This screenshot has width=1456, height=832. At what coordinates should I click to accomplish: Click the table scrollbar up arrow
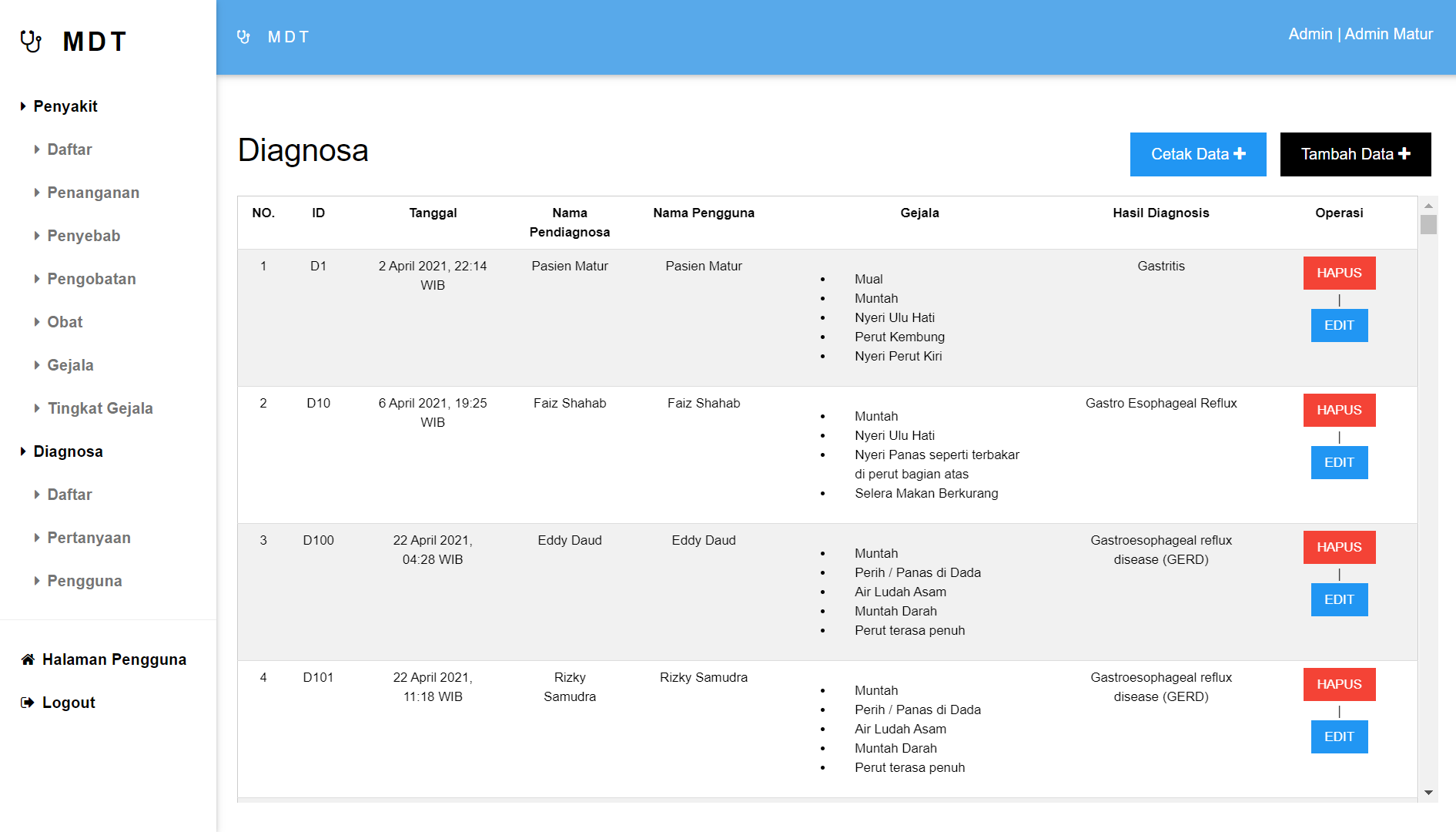pyautogui.click(x=1428, y=206)
